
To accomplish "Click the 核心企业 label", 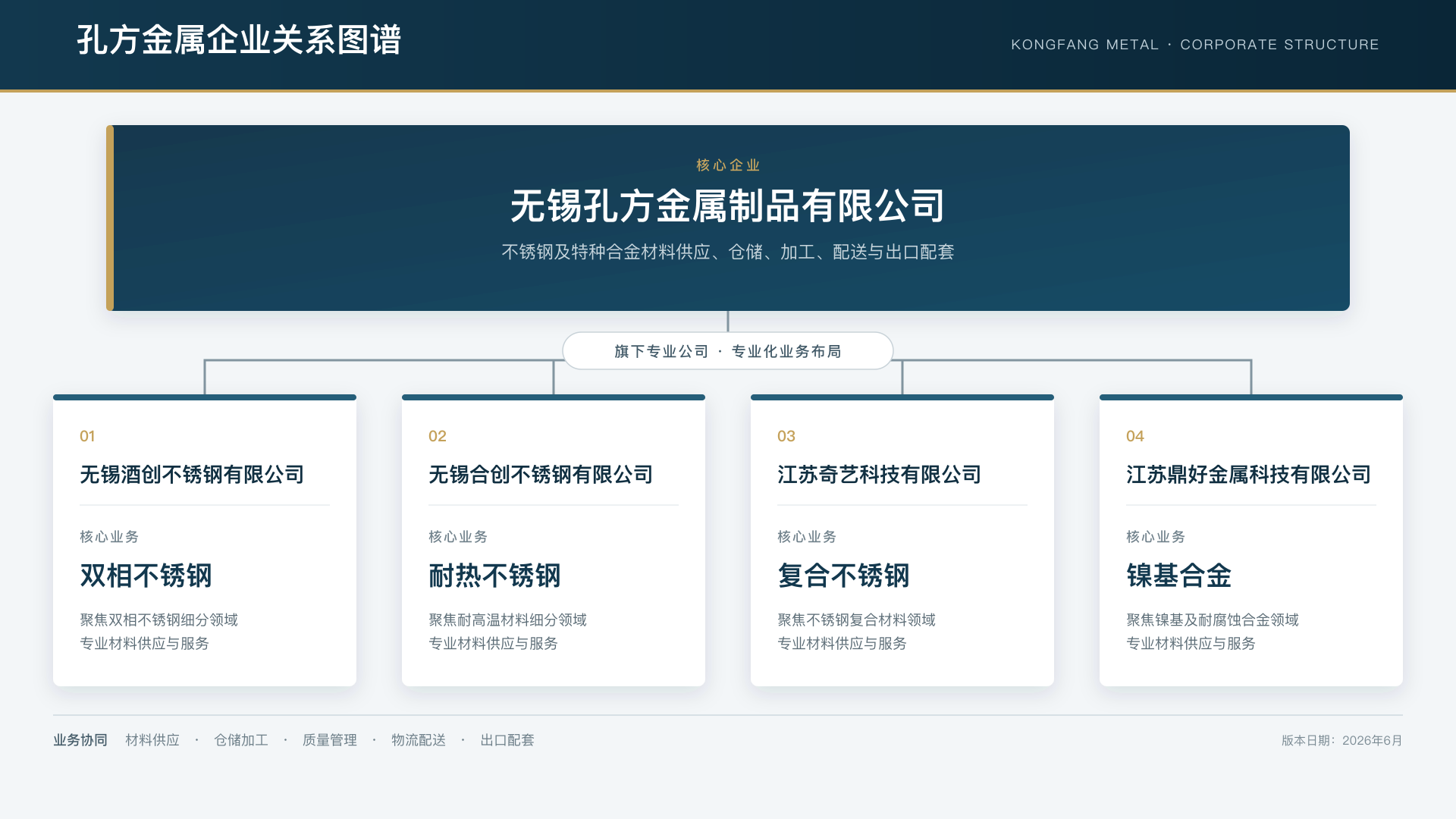I will pyautogui.click(x=728, y=165).
